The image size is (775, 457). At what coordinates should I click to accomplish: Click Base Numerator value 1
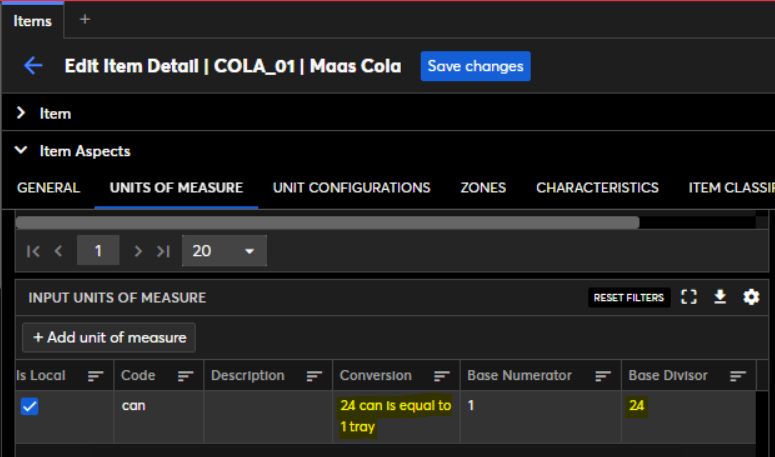tap(471, 406)
